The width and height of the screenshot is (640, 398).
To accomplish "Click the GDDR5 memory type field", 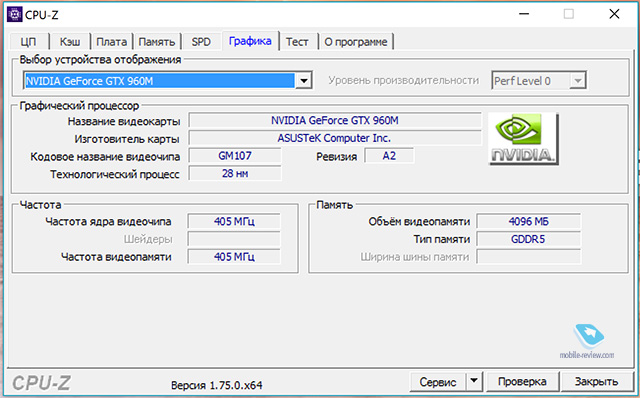I will 529,239.
